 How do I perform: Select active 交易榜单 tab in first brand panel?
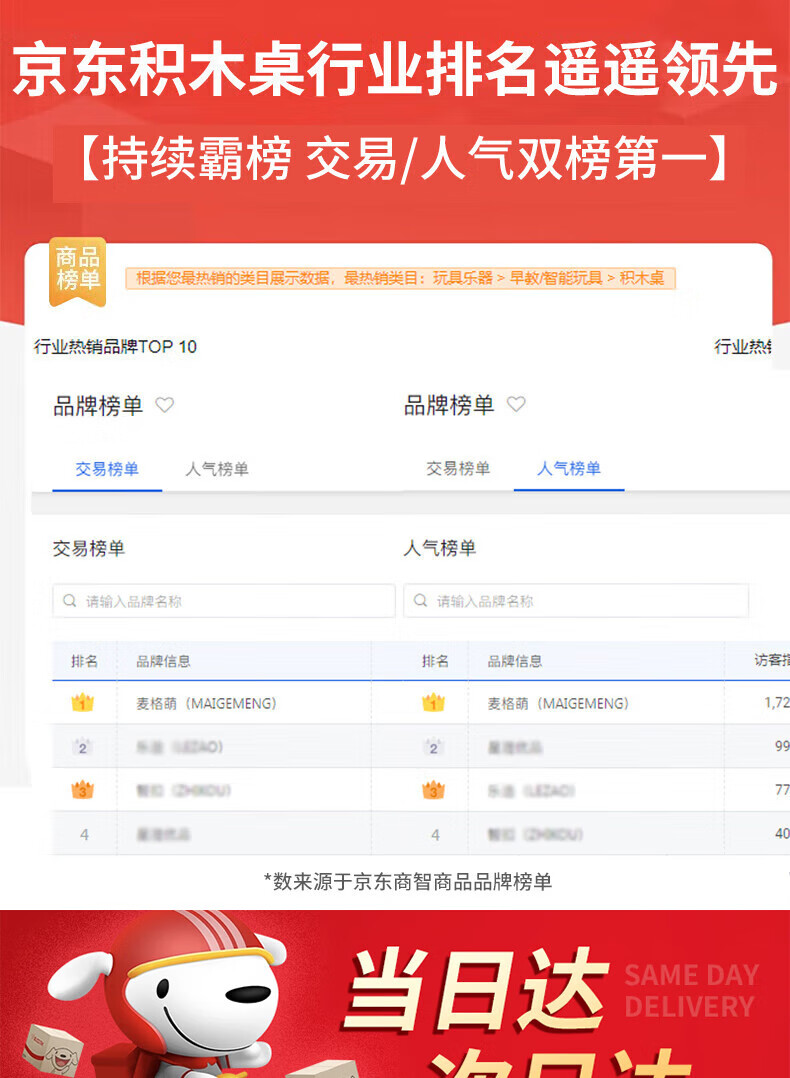pos(107,470)
